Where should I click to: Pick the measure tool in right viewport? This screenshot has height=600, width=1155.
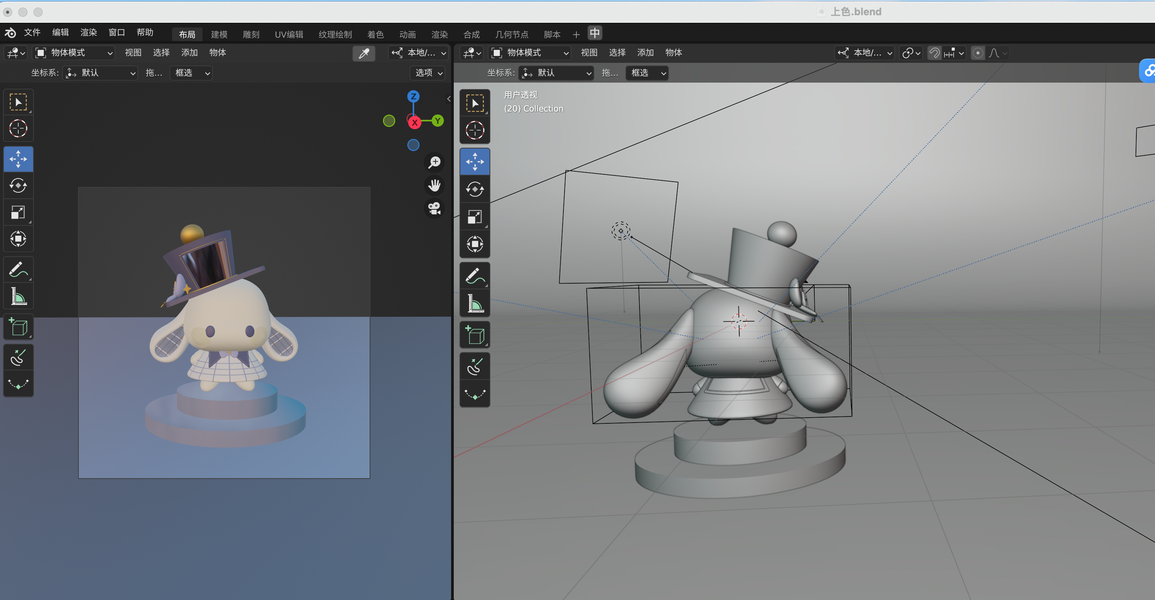pos(475,303)
